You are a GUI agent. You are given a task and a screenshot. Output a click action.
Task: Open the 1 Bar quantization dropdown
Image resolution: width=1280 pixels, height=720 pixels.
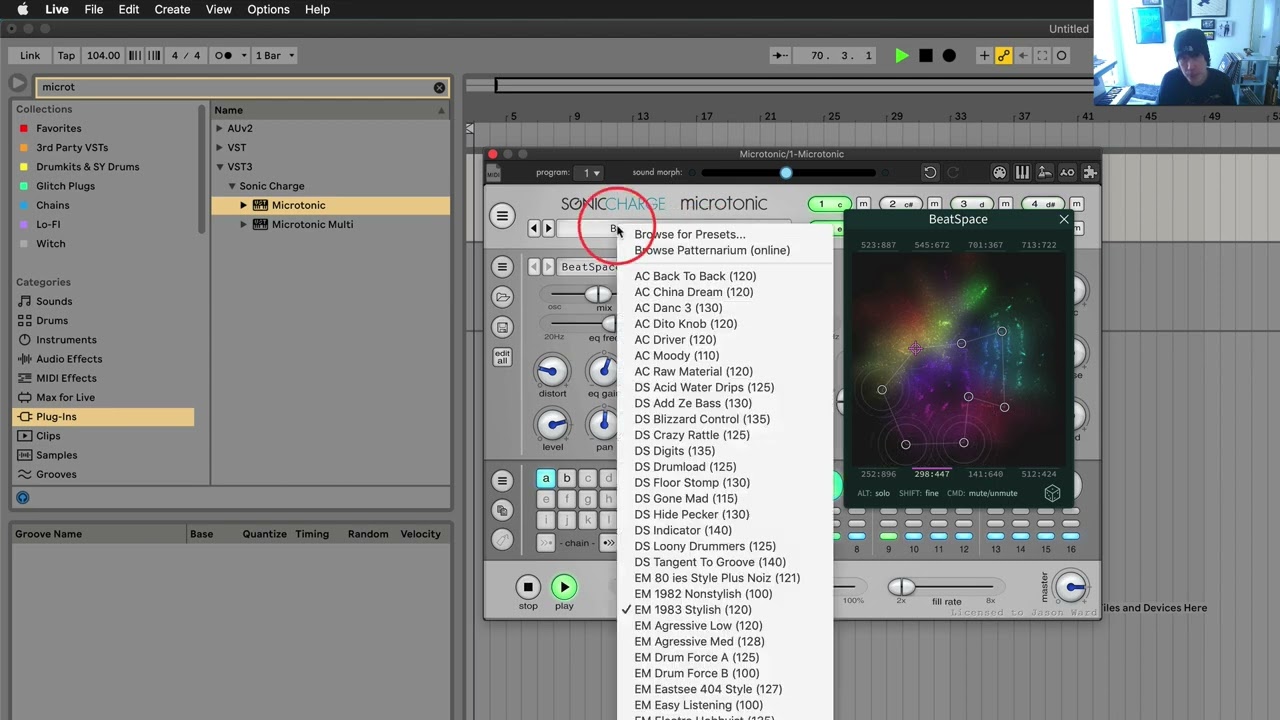click(x=275, y=56)
